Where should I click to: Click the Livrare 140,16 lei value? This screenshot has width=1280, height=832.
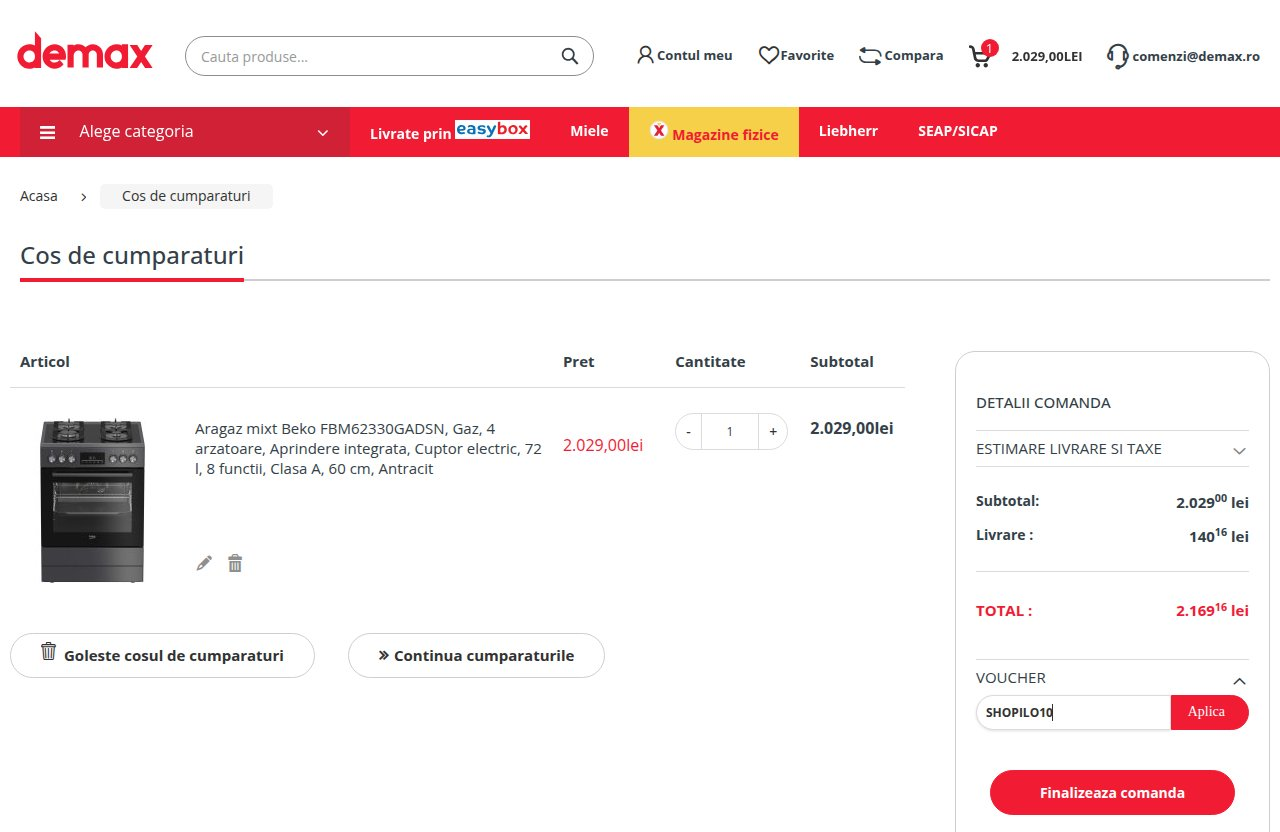coord(1219,536)
